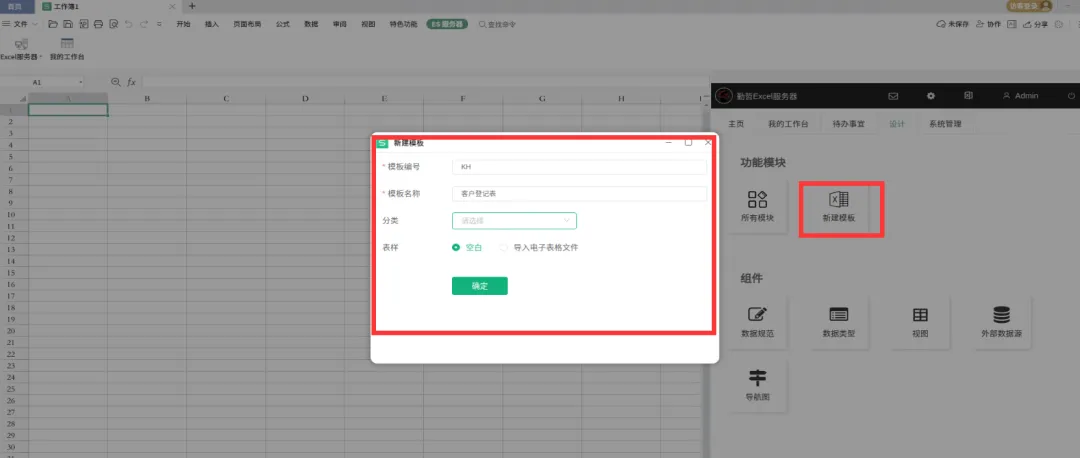Open the 数据 ribbon tab

click(311, 24)
